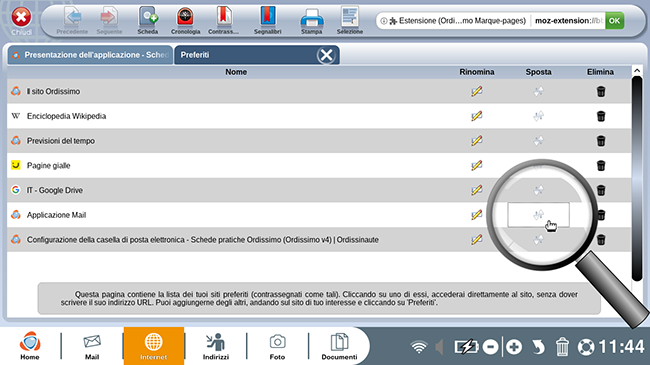
Task: Click the moz-extension address field
Action: [x=568, y=20]
